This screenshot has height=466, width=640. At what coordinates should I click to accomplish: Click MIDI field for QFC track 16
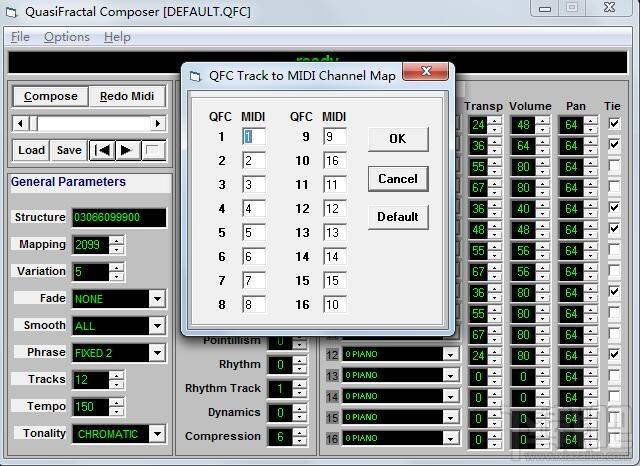click(x=335, y=304)
